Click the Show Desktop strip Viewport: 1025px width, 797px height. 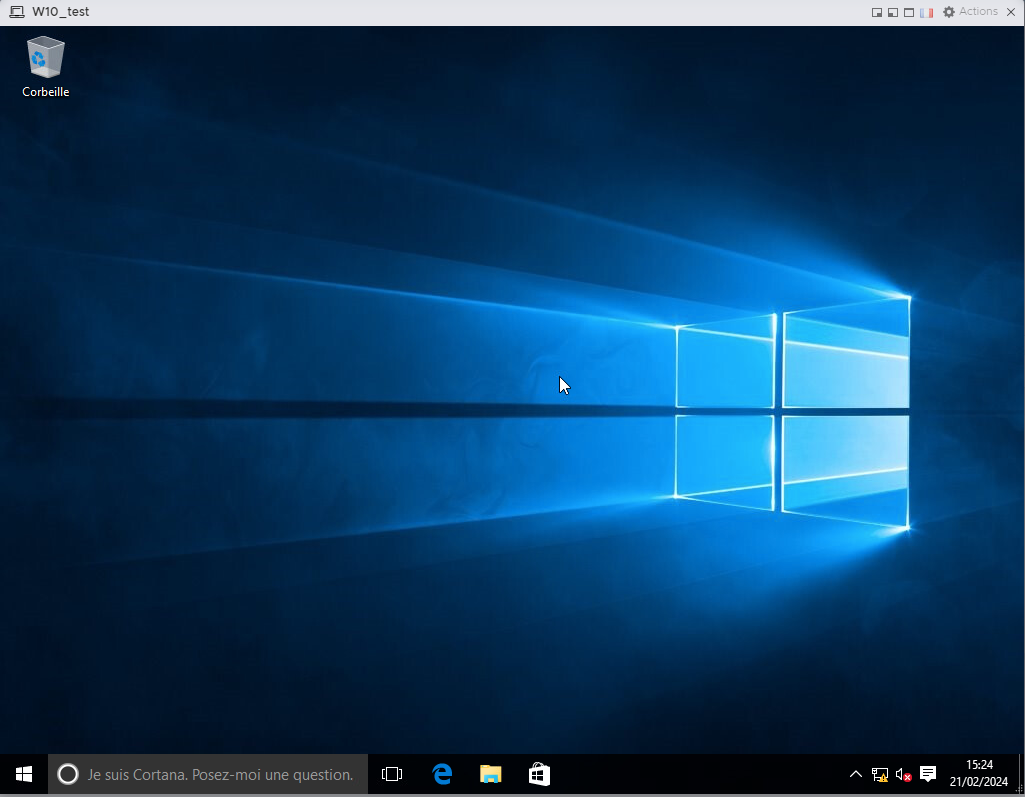(x=1021, y=774)
